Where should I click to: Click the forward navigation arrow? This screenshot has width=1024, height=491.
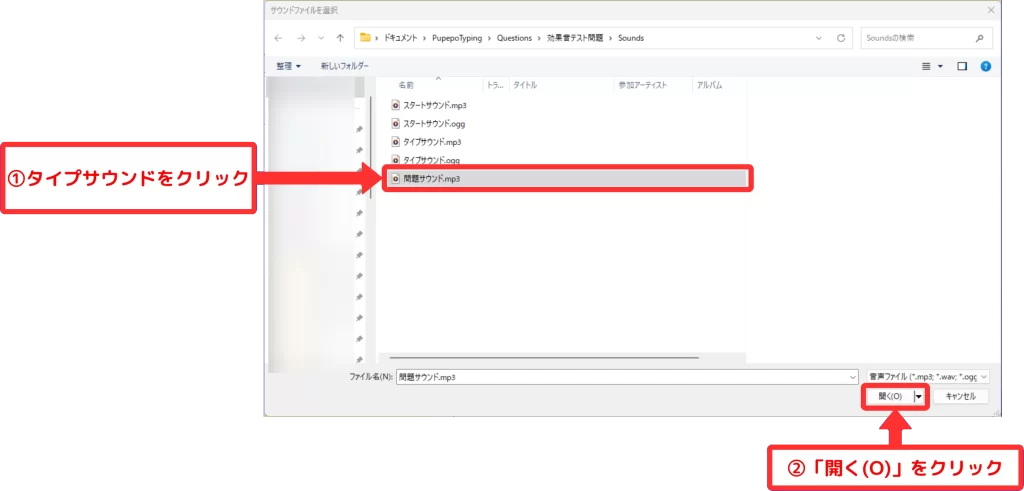pyautogui.click(x=301, y=38)
